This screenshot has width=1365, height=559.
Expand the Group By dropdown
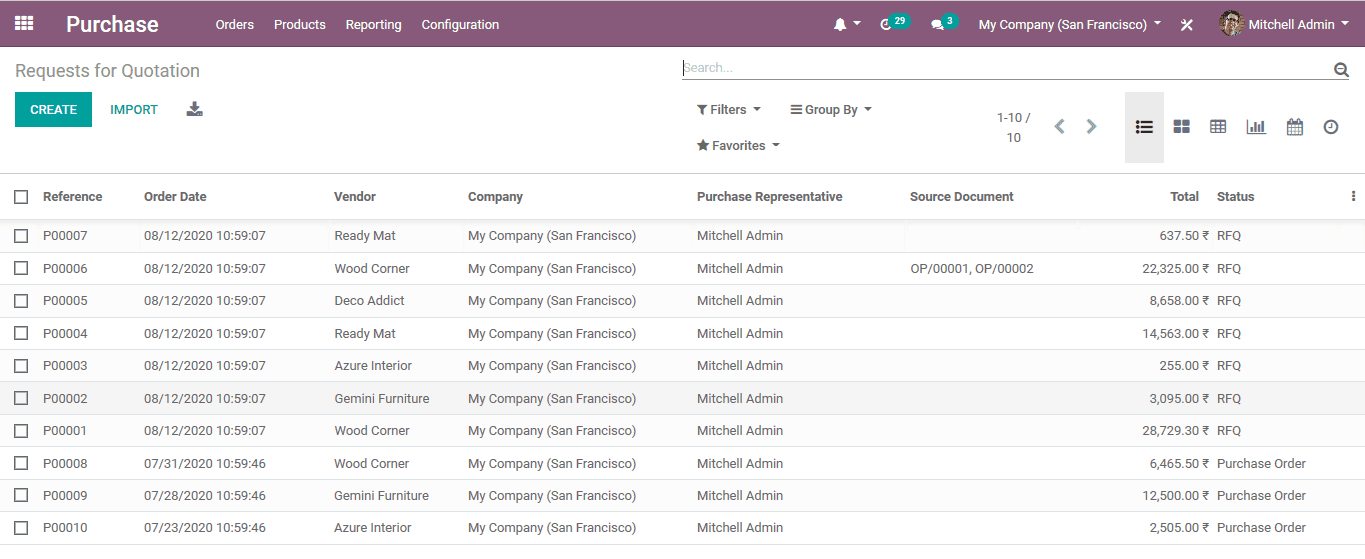(831, 110)
